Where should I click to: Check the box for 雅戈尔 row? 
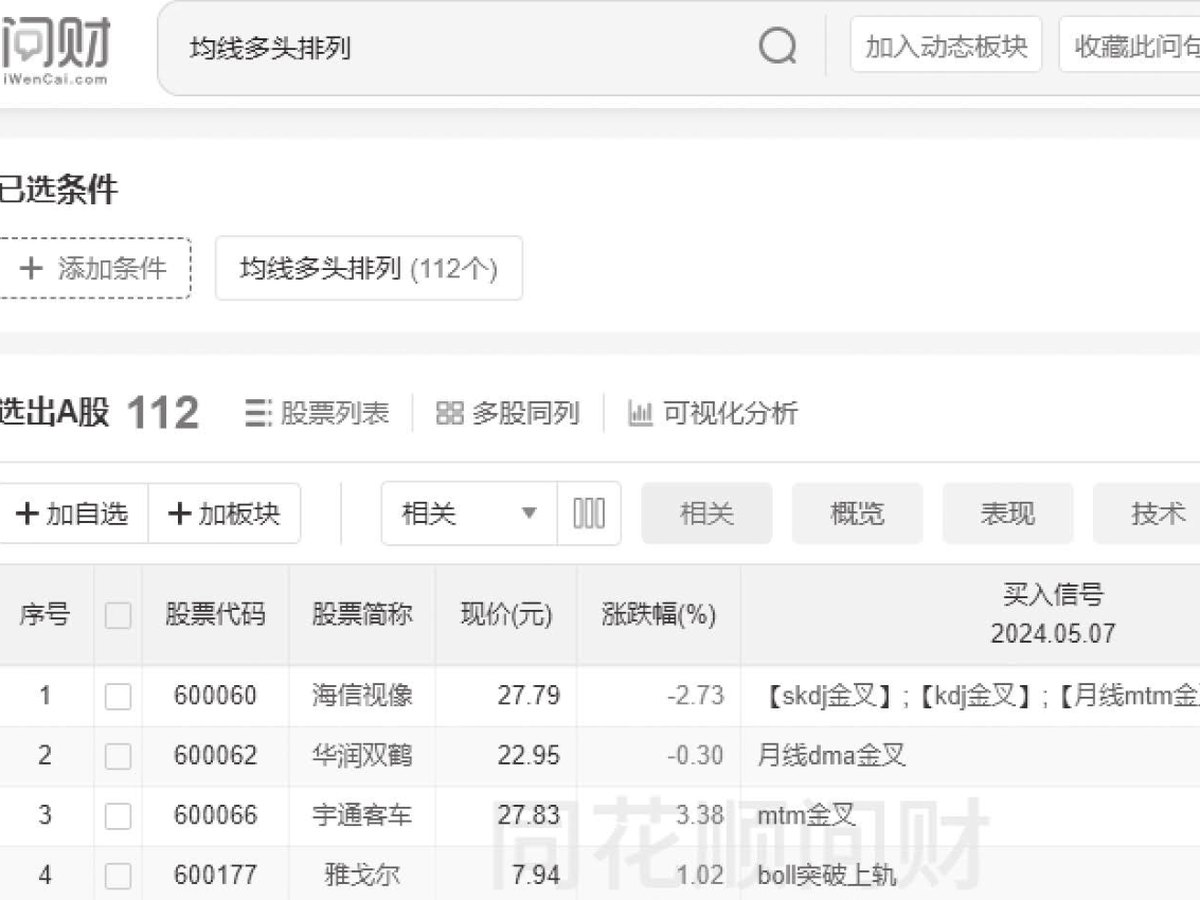click(x=118, y=876)
